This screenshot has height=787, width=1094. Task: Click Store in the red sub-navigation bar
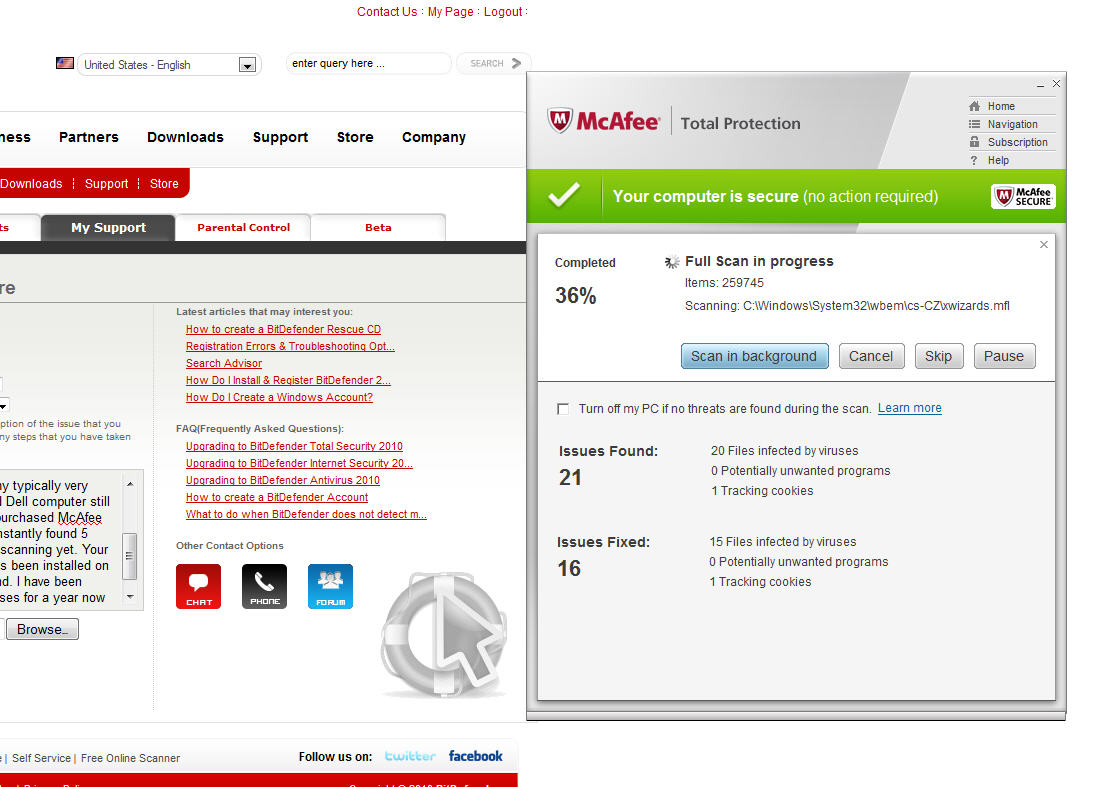[164, 183]
